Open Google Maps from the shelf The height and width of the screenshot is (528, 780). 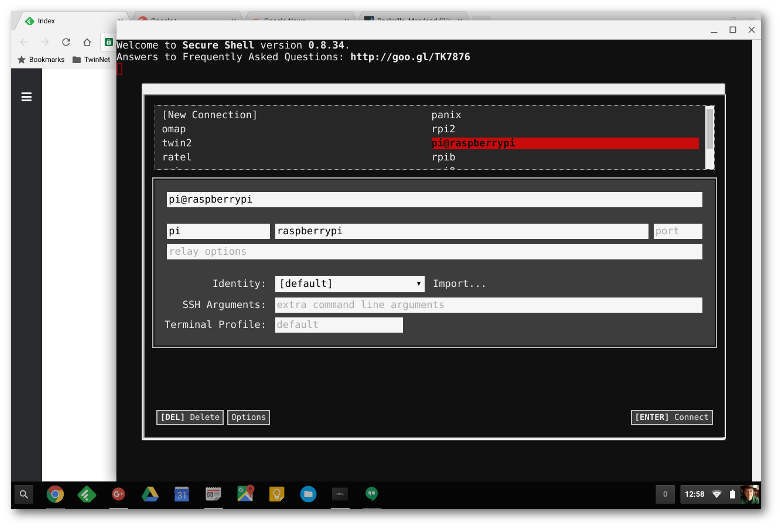pos(245,494)
